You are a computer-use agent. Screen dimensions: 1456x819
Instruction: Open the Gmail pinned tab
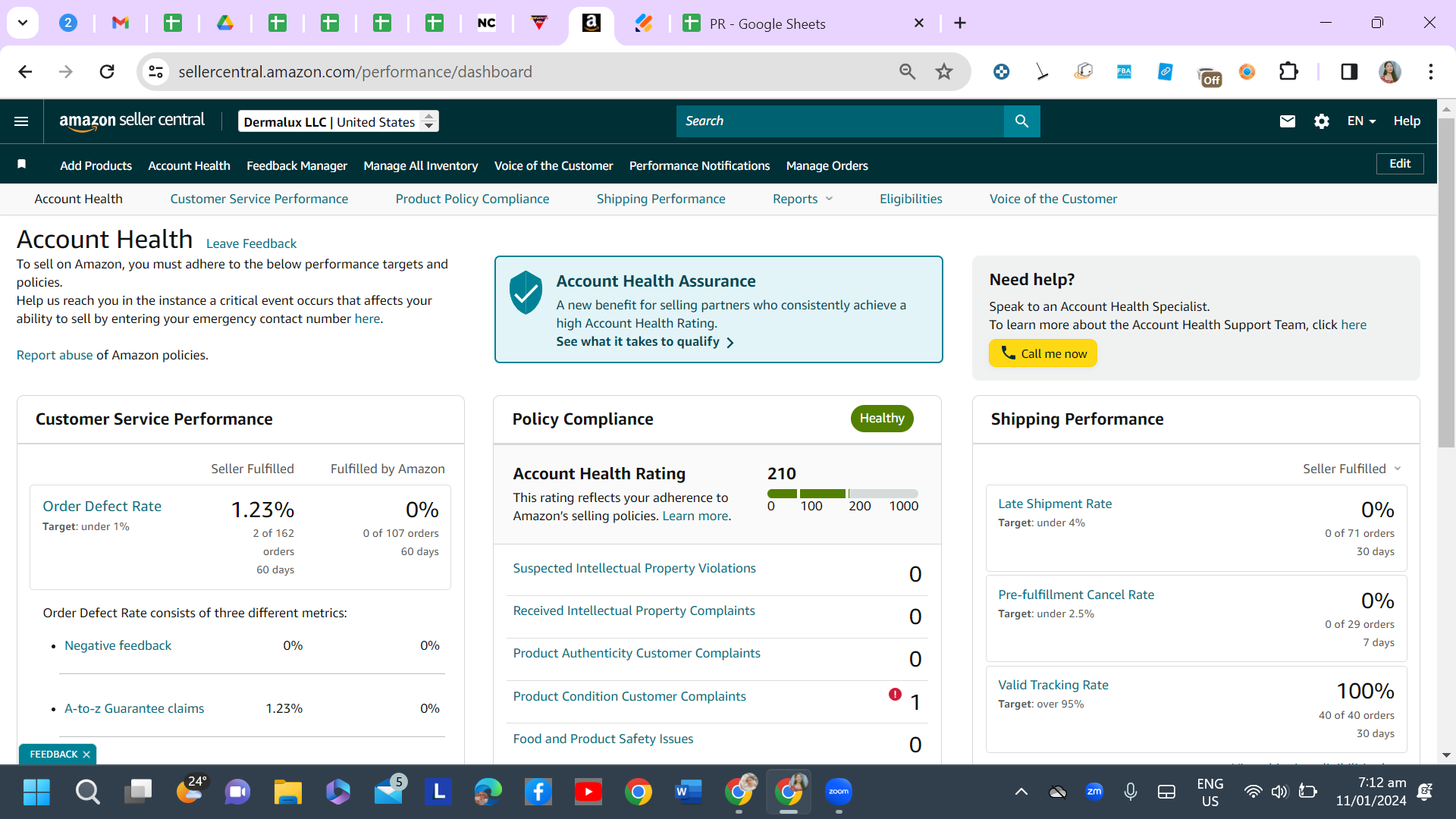(121, 23)
